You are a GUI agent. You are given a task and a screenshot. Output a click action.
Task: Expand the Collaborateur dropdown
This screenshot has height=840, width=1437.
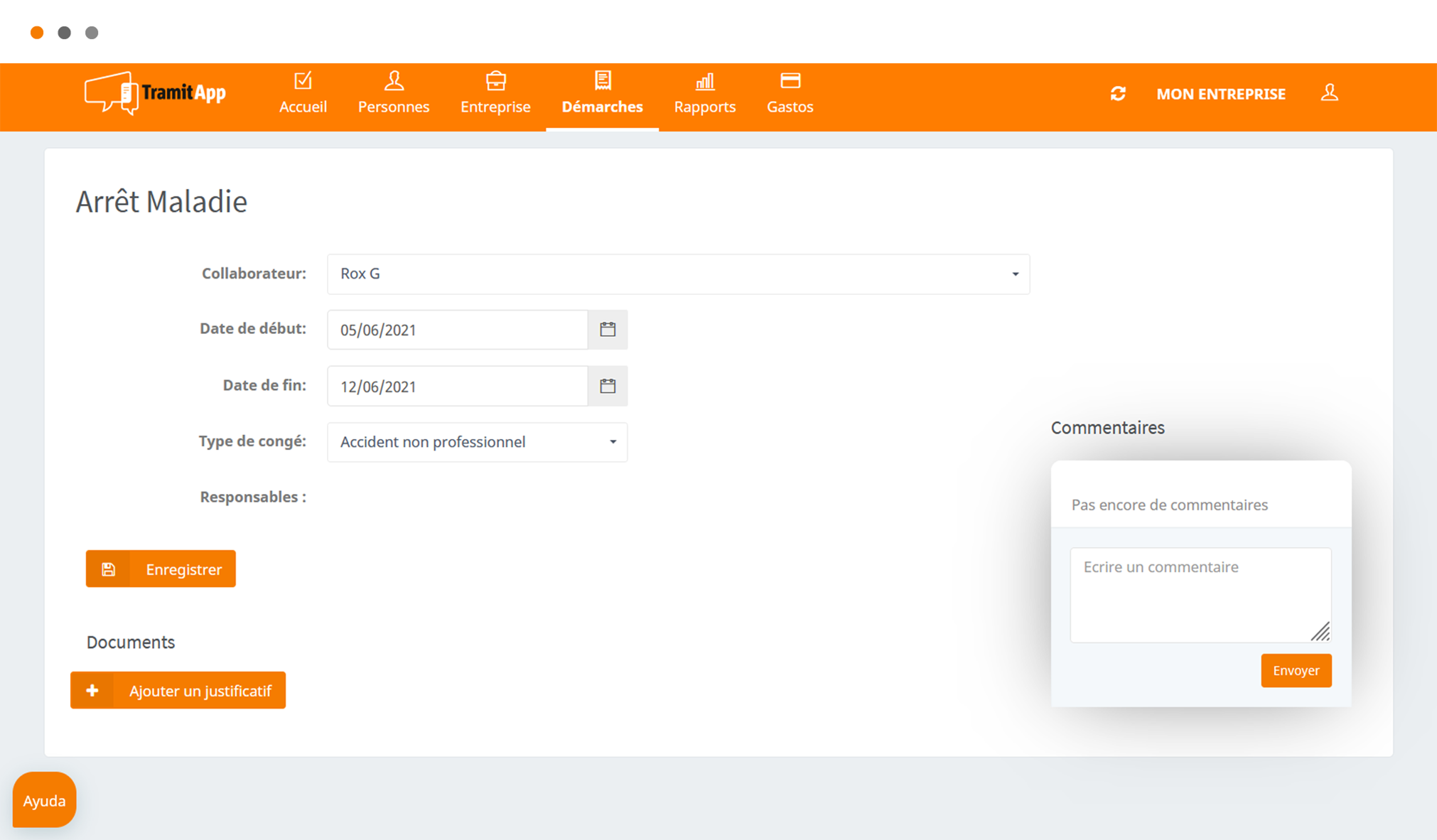tap(679, 274)
